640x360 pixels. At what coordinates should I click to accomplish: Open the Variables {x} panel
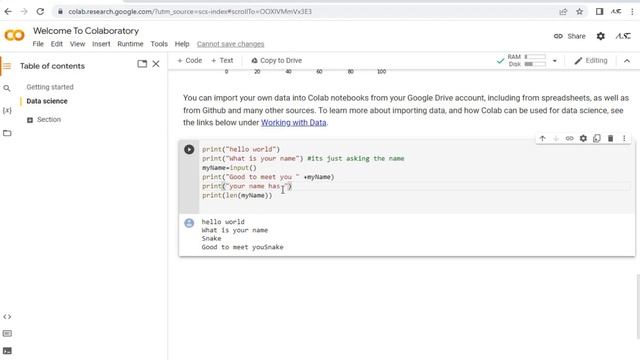(7, 111)
